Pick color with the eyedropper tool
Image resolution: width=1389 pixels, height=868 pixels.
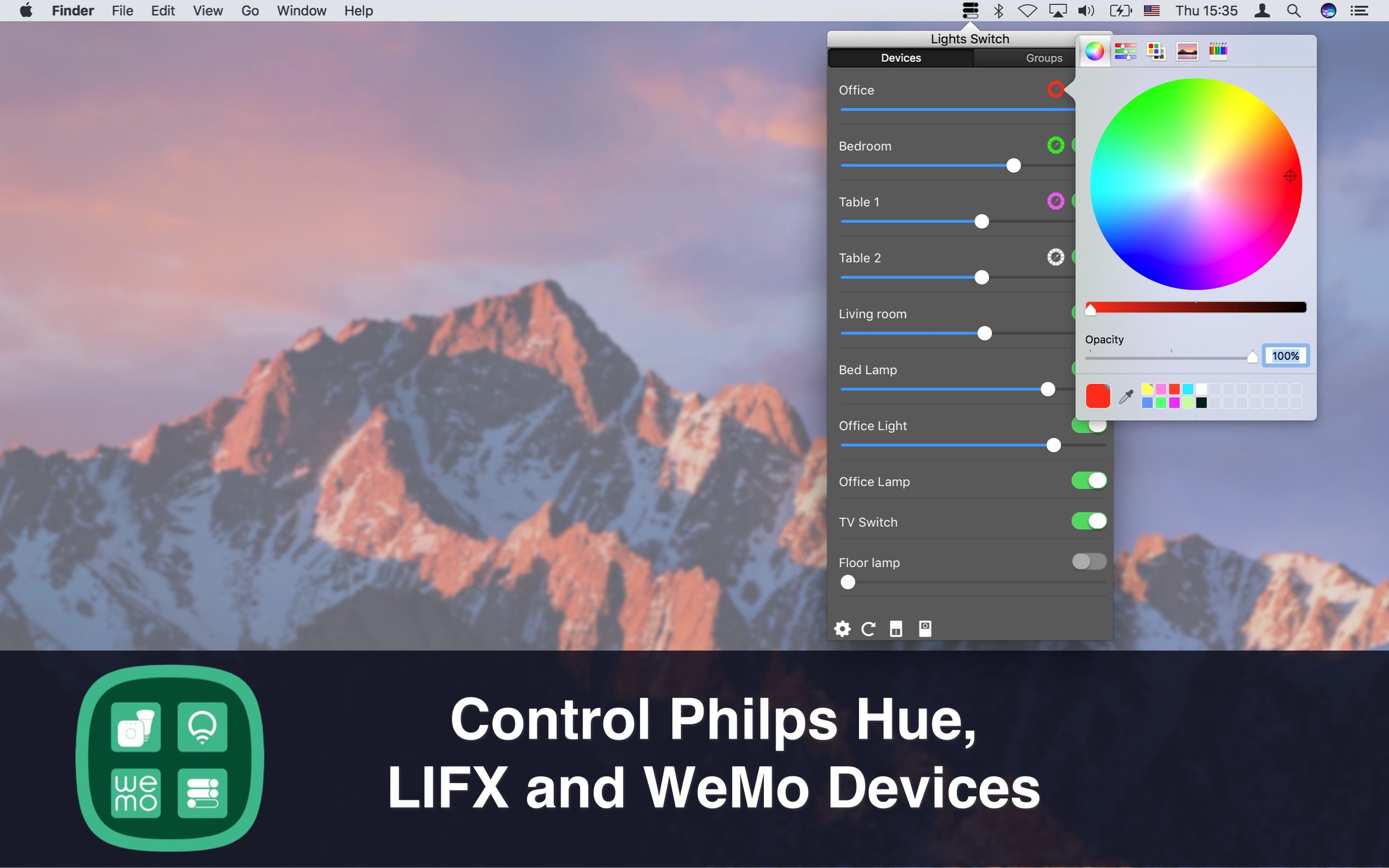click(1126, 396)
